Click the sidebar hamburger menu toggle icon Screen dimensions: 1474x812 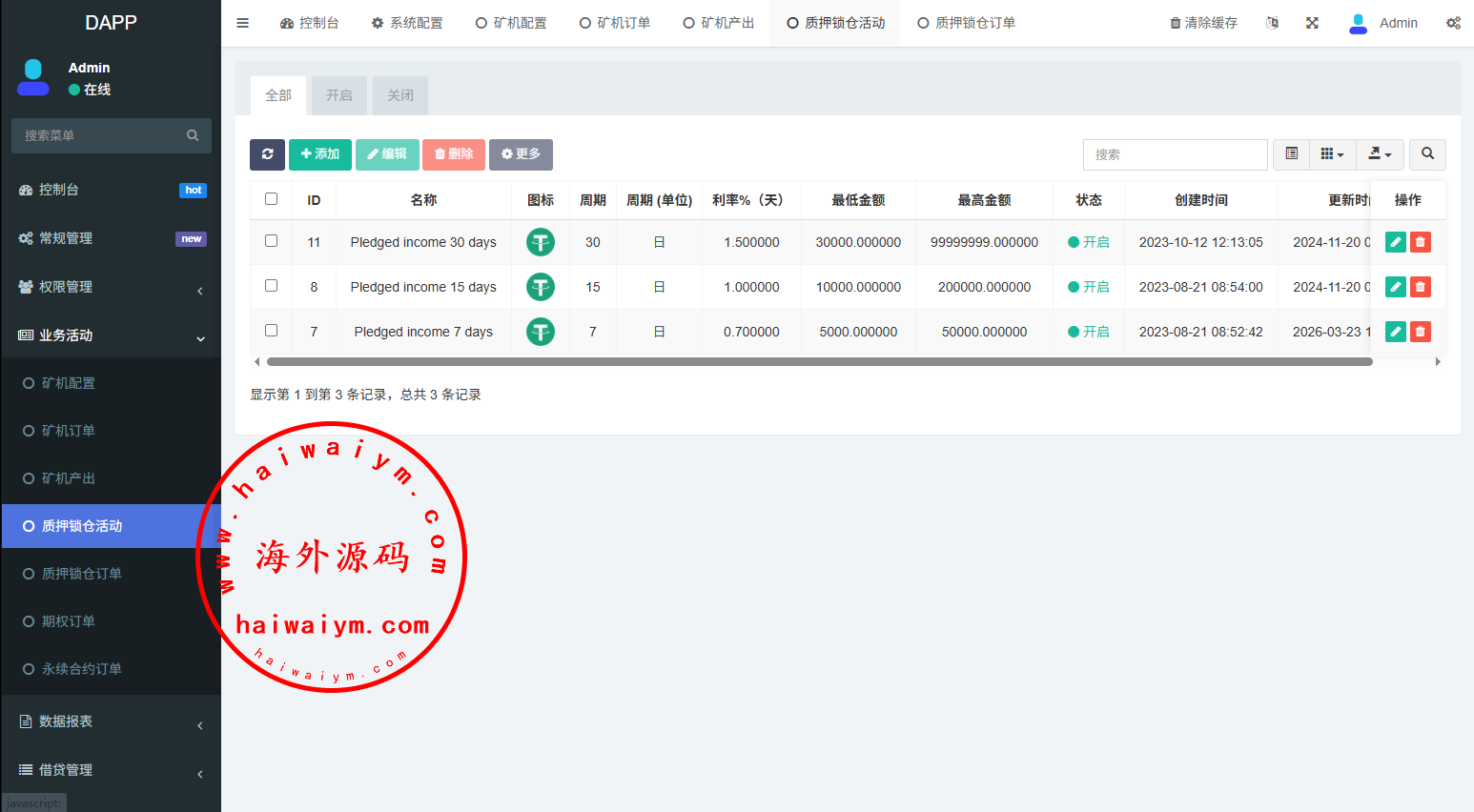(x=243, y=23)
